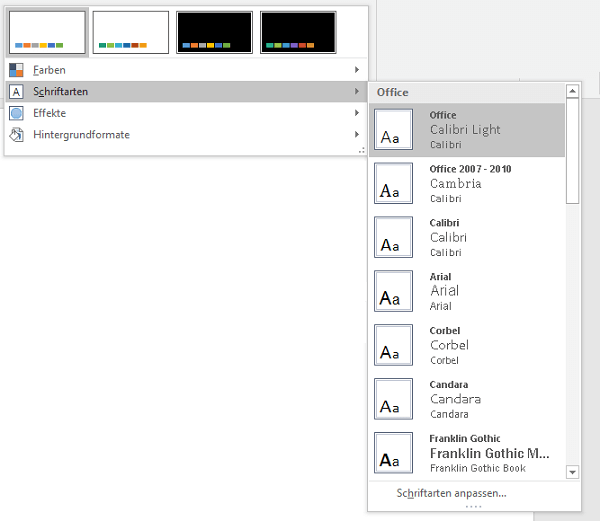Click the font list scroll down arrow

click(572, 472)
